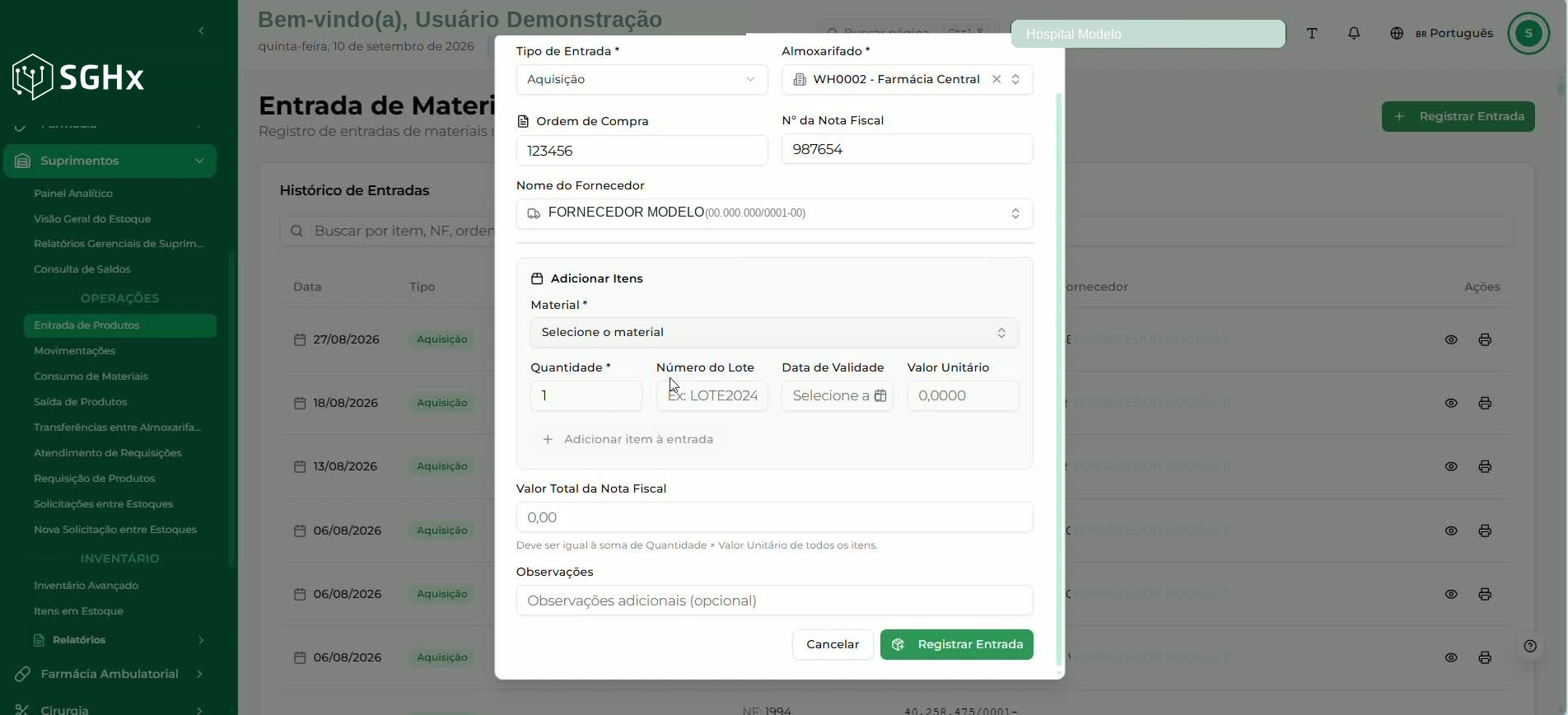Image resolution: width=1568 pixels, height=715 pixels.
Task: Open the Nome do Fornecedor combo box
Action: click(774, 213)
